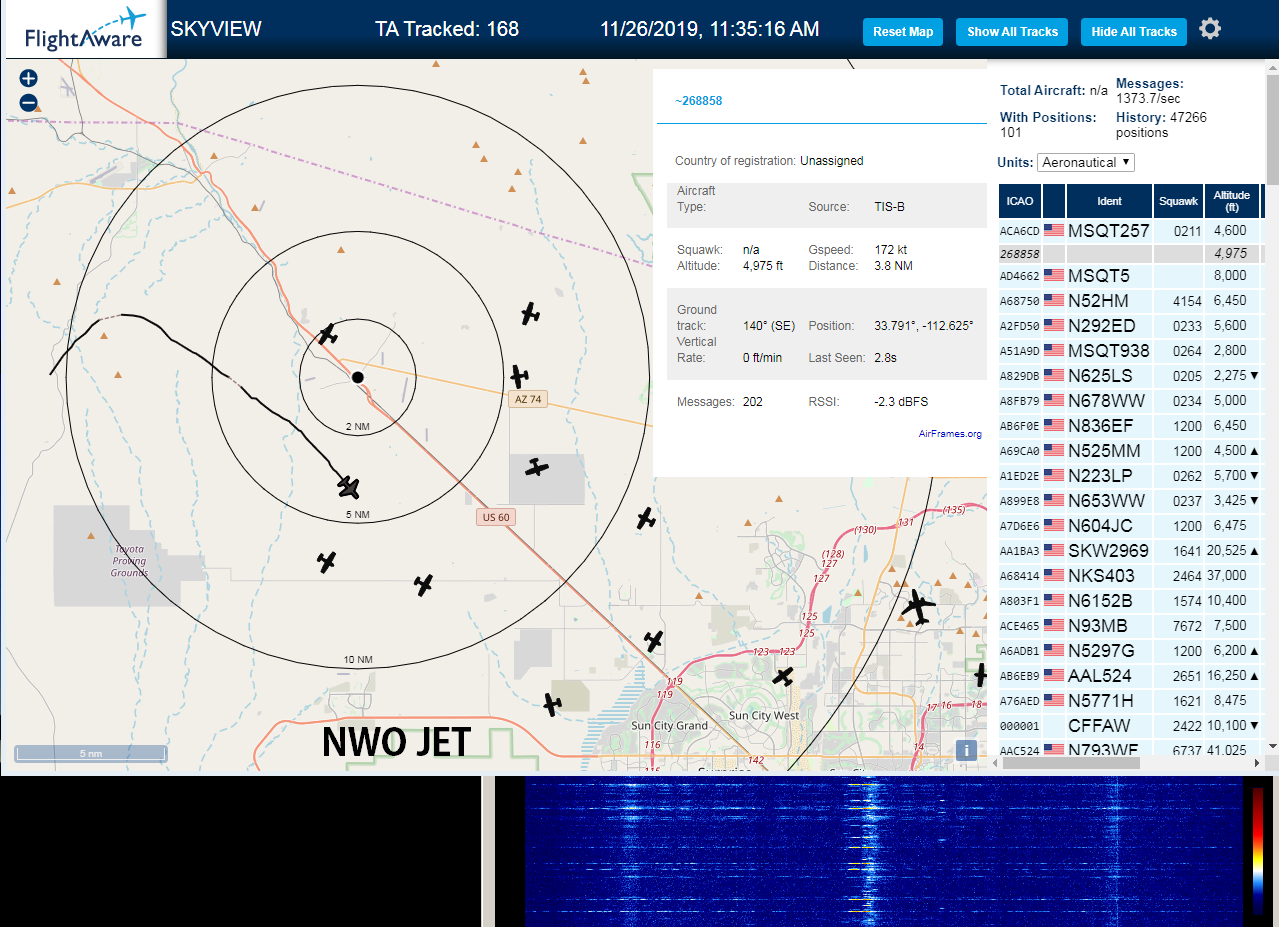Select the N6152B aircraft row
1279x927 pixels.
[x=1130, y=601]
